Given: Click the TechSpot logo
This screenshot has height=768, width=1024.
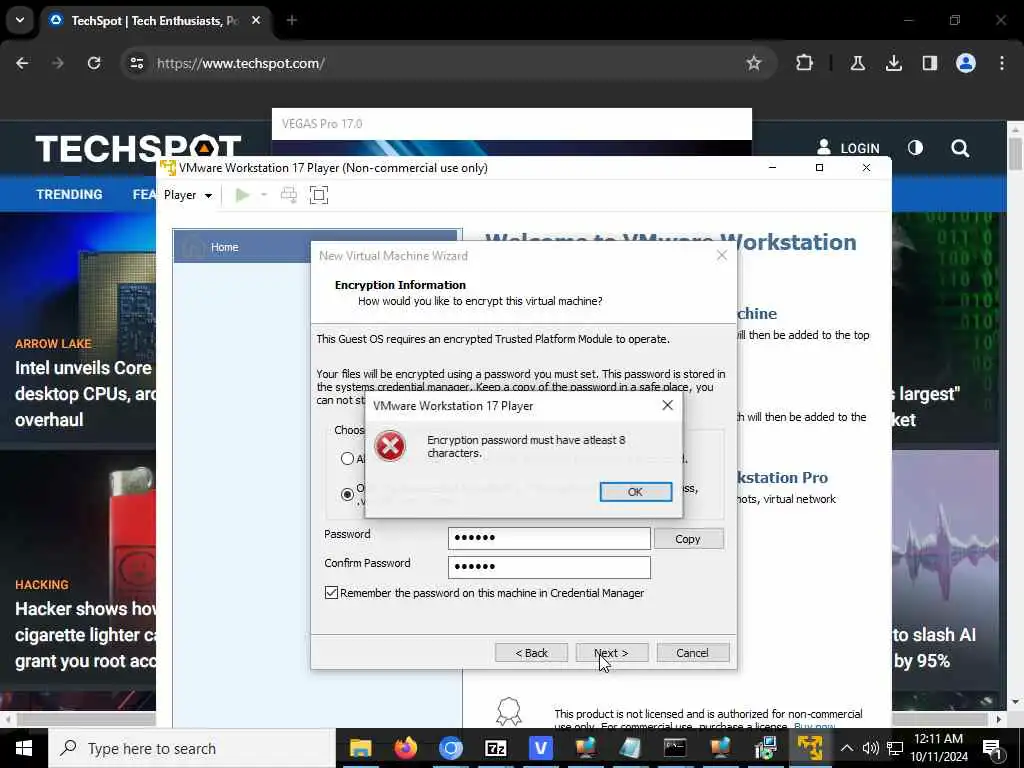Looking at the screenshot, I should coord(138,148).
